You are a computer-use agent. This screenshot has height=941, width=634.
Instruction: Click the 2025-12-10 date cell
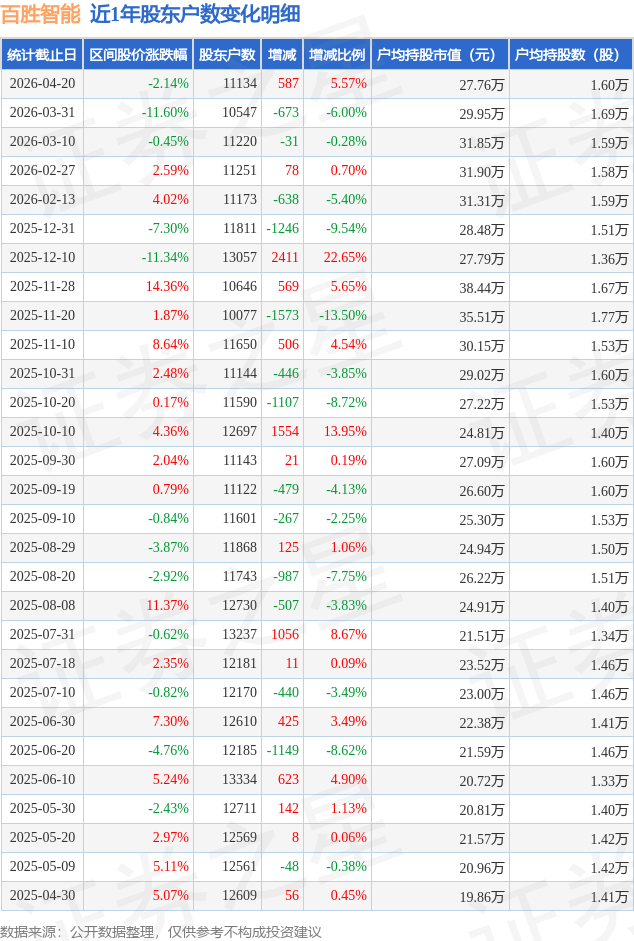[x=42, y=258]
